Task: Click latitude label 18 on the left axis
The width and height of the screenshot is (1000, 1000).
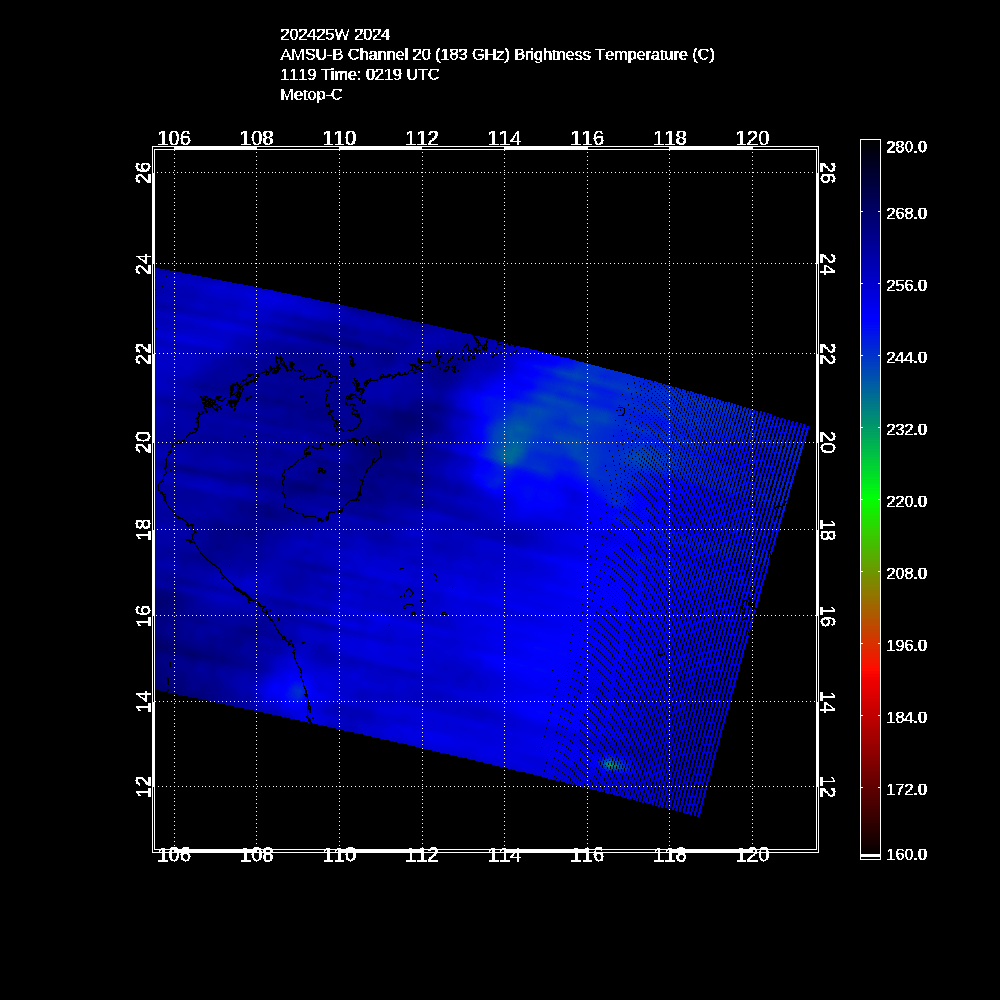Action: point(143,530)
